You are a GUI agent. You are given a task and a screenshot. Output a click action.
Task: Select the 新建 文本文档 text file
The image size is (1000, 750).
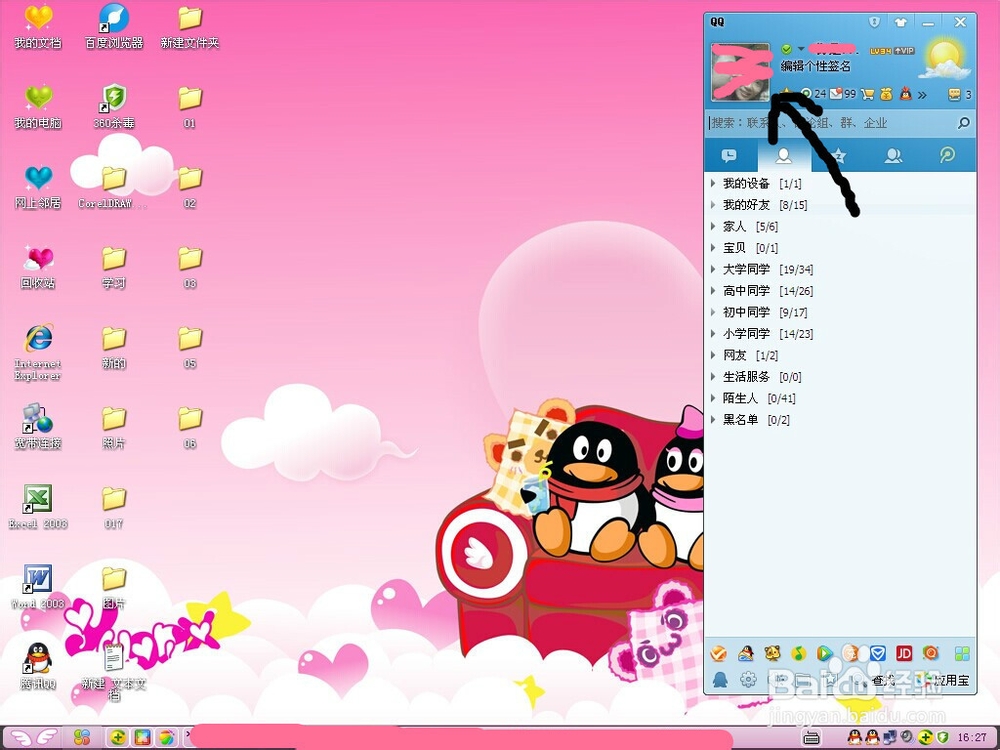114,672
